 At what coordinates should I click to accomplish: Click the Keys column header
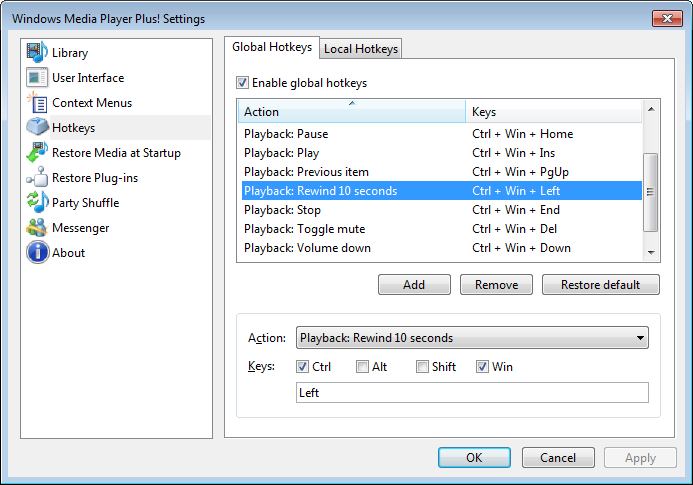(x=553, y=111)
